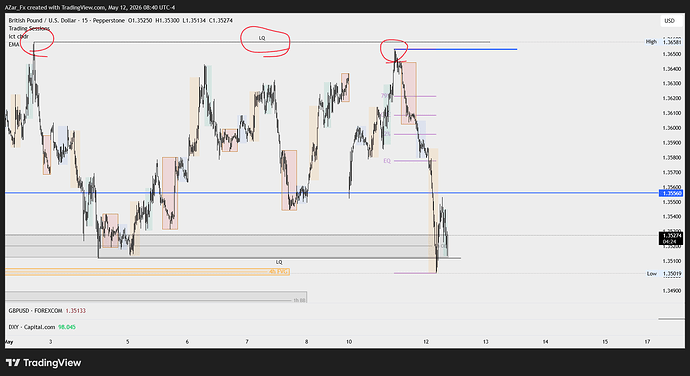Click the 1.36581 high price value

pos(672,41)
